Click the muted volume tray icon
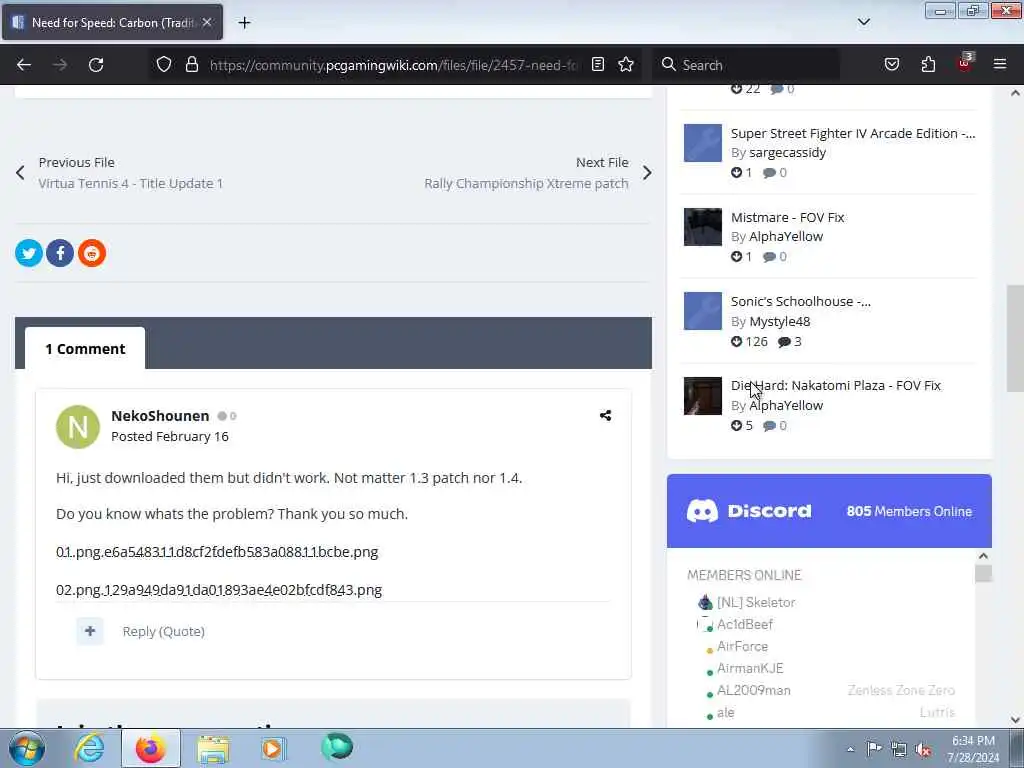The height and width of the screenshot is (768, 1024). pos(923,749)
